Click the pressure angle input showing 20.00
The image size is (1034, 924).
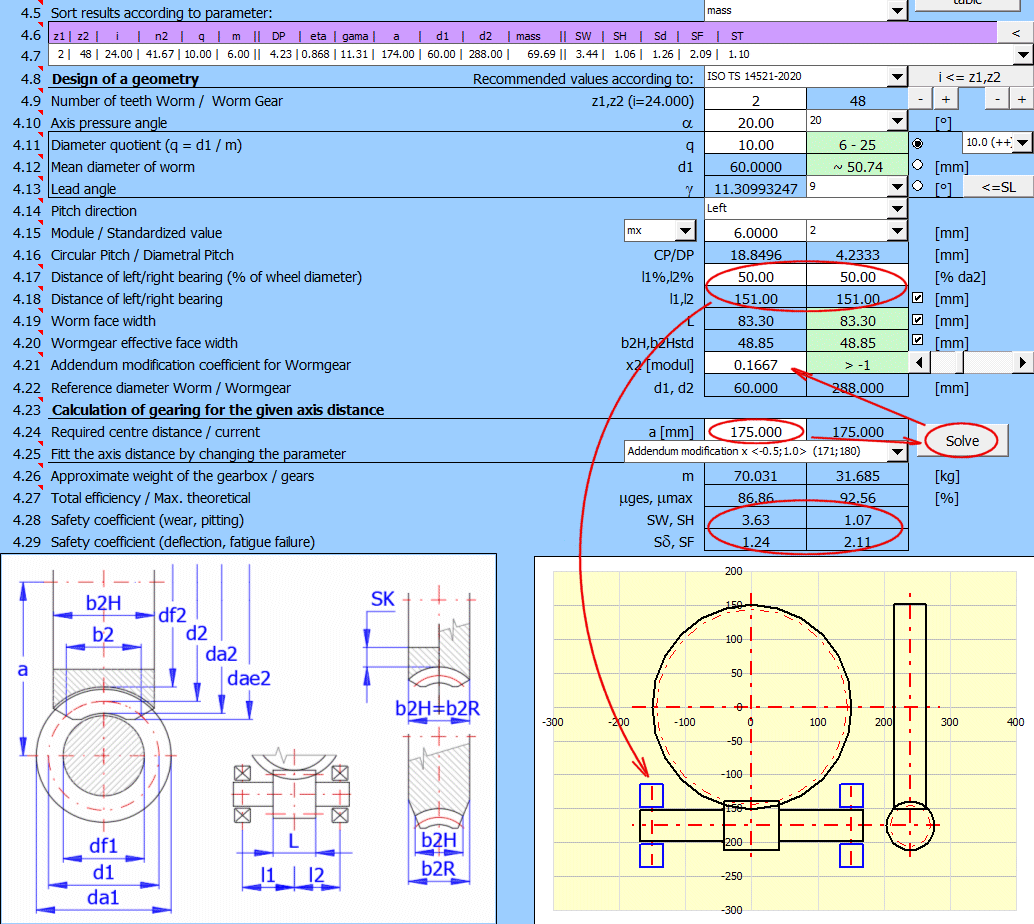point(756,122)
